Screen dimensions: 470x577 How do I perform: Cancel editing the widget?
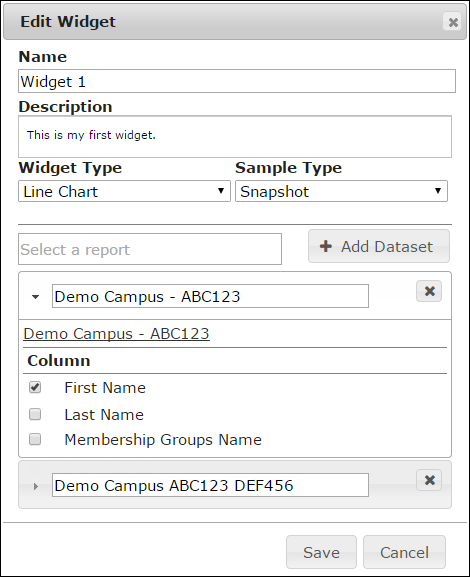coord(404,552)
